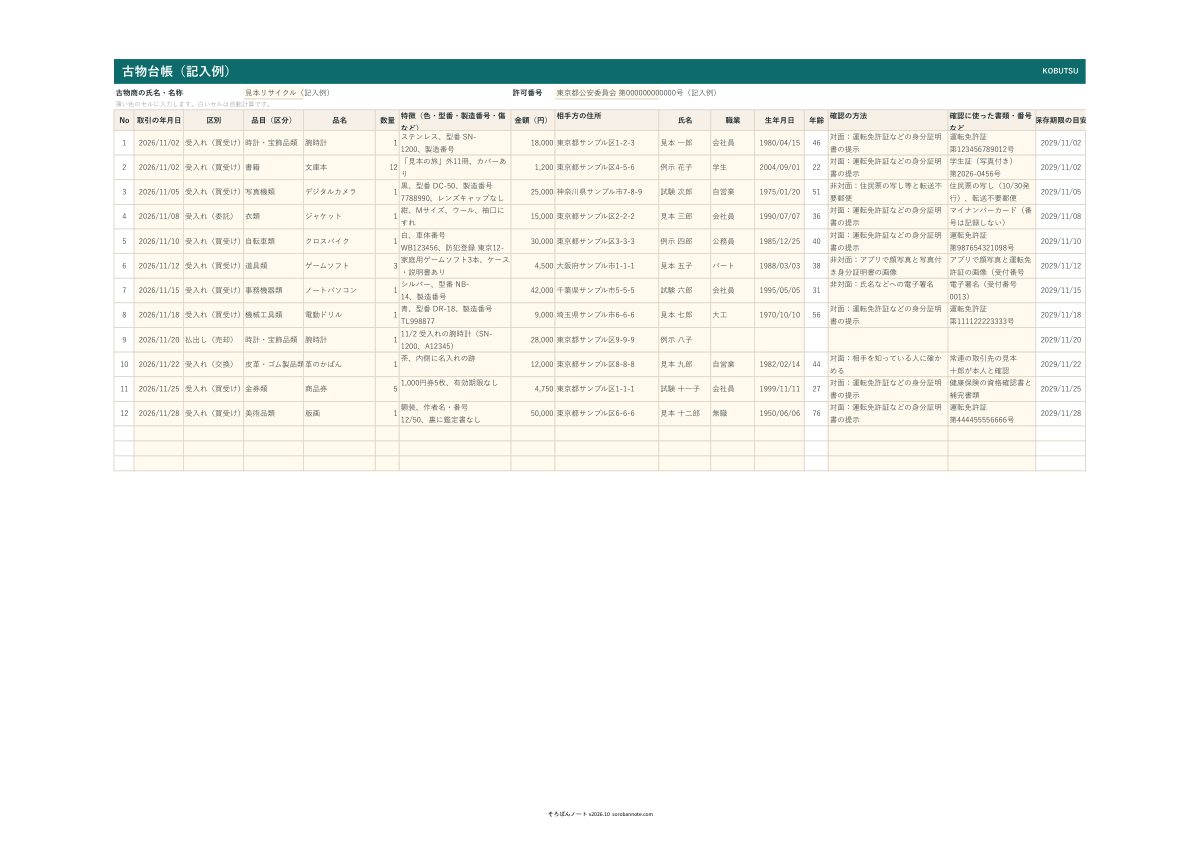Viewport: 1200px width, 849px height.
Task: Click the "受入れ（交換）" transaction type cell
Action: click(x=213, y=364)
